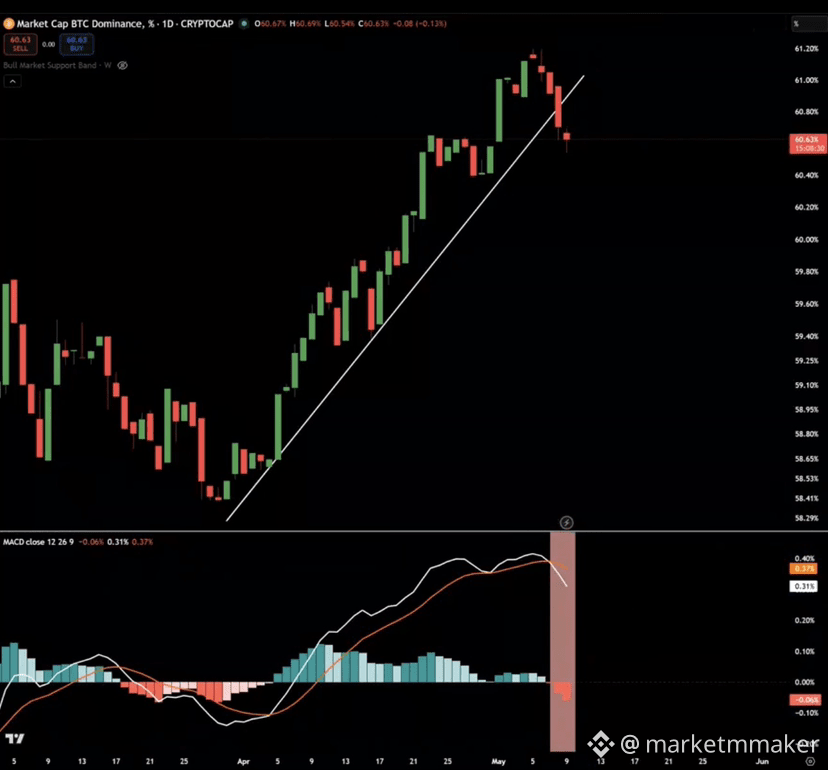Click the orange 0.37% MACD signal label
This screenshot has height=770, width=828.
pos(803,569)
